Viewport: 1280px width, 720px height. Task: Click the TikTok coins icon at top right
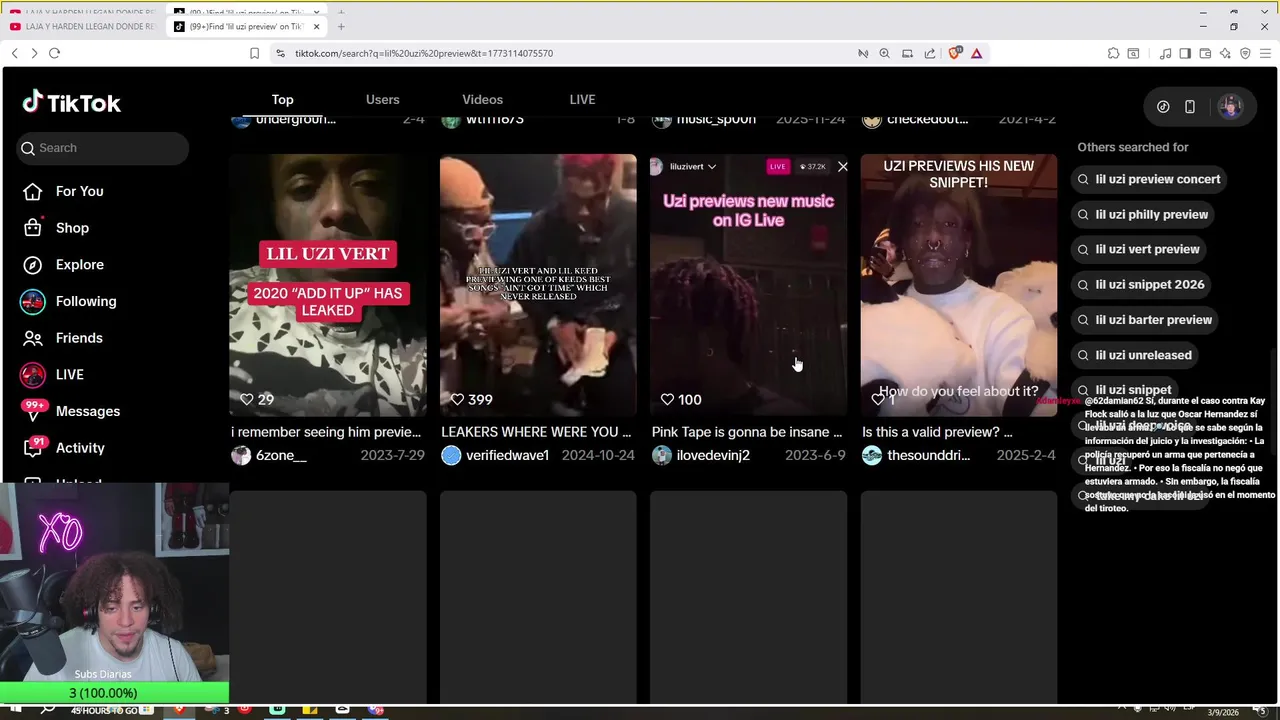click(x=1163, y=107)
